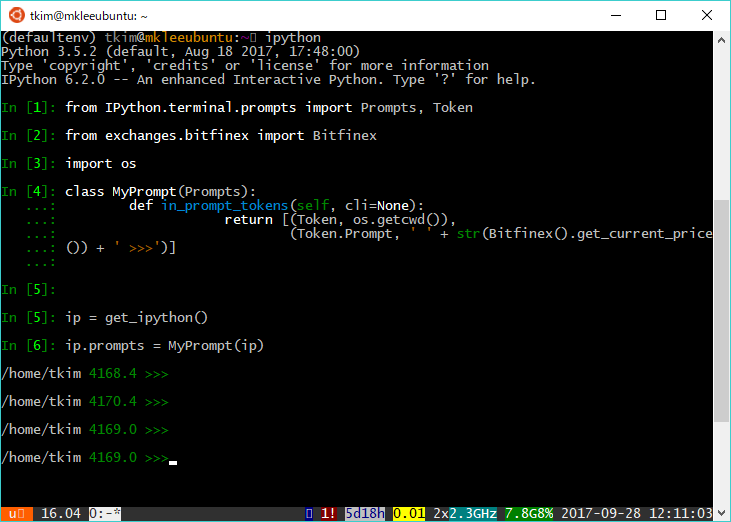Click the '5d18h' uptime entry
The image size is (731, 522).
365,514
